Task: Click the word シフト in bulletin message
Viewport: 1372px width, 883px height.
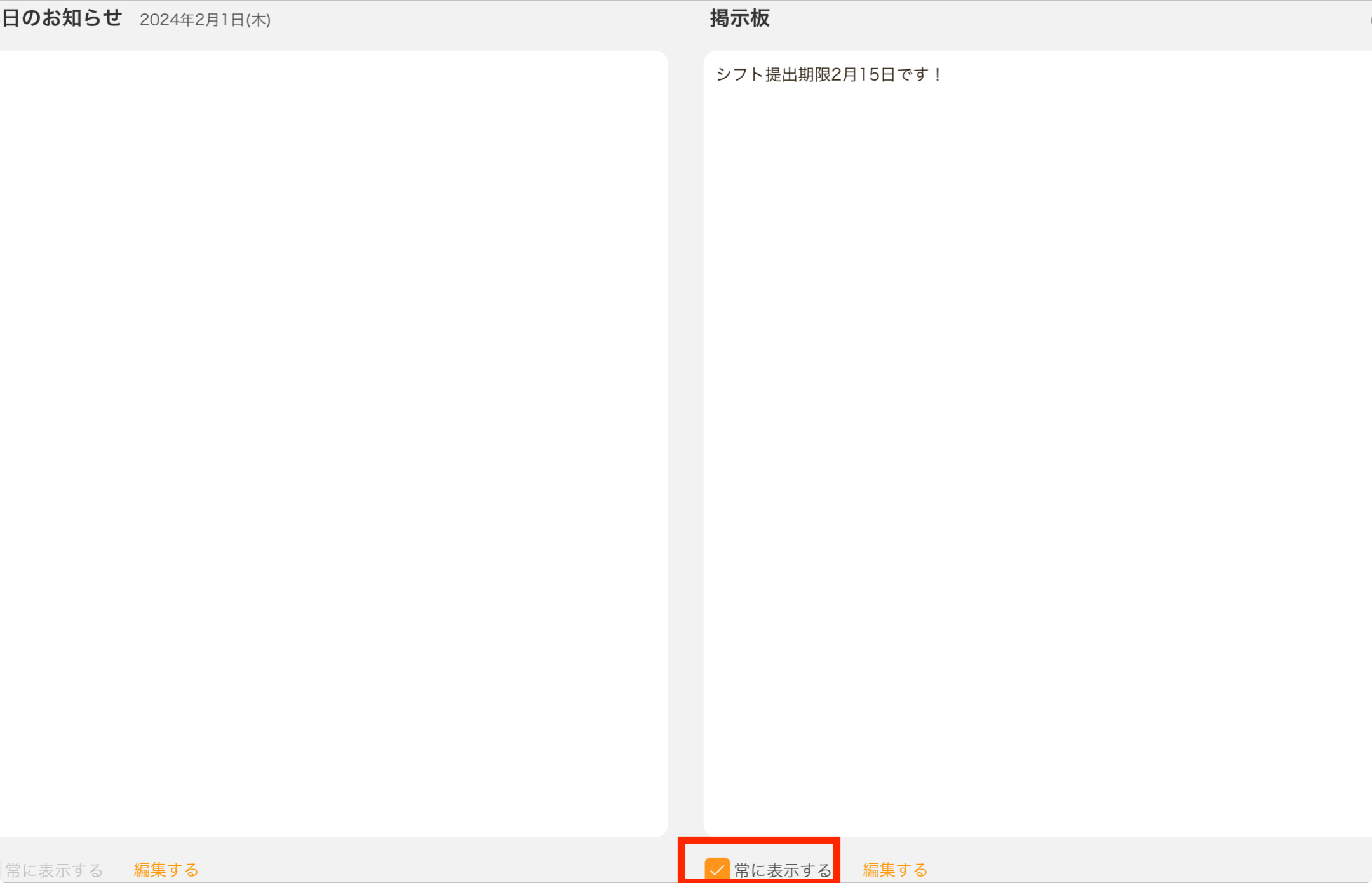Action: click(740, 74)
